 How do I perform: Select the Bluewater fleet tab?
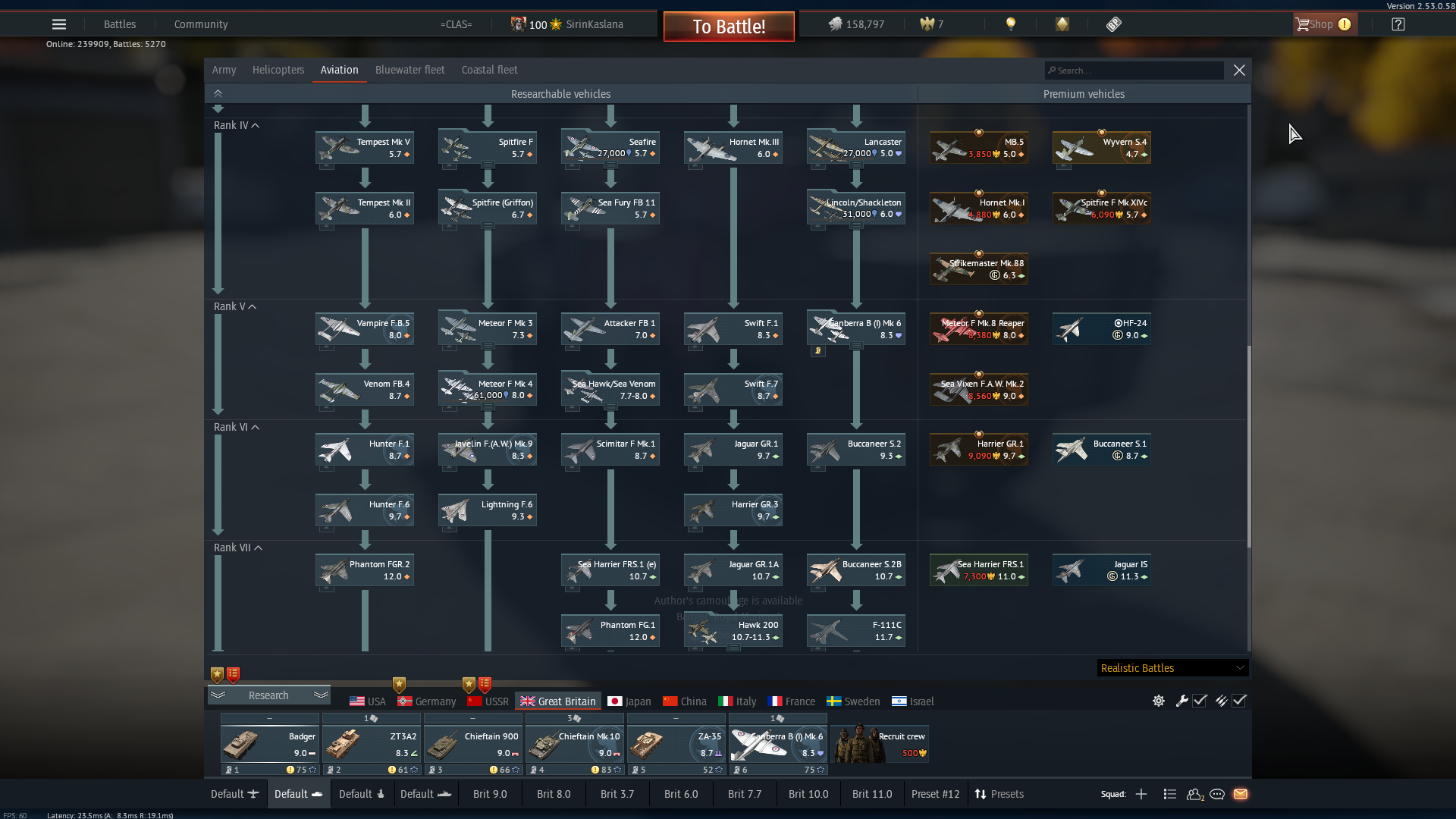click(409, 70)
